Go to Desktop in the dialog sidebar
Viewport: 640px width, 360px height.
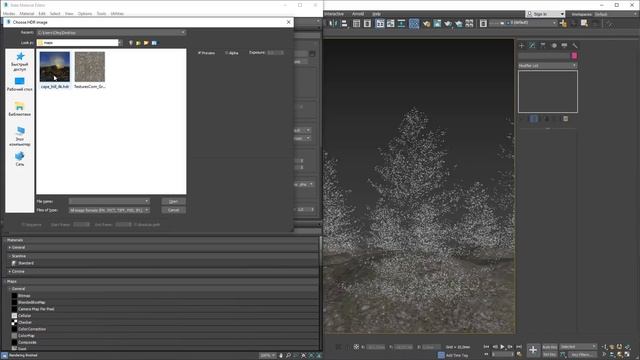coord(20,84)
